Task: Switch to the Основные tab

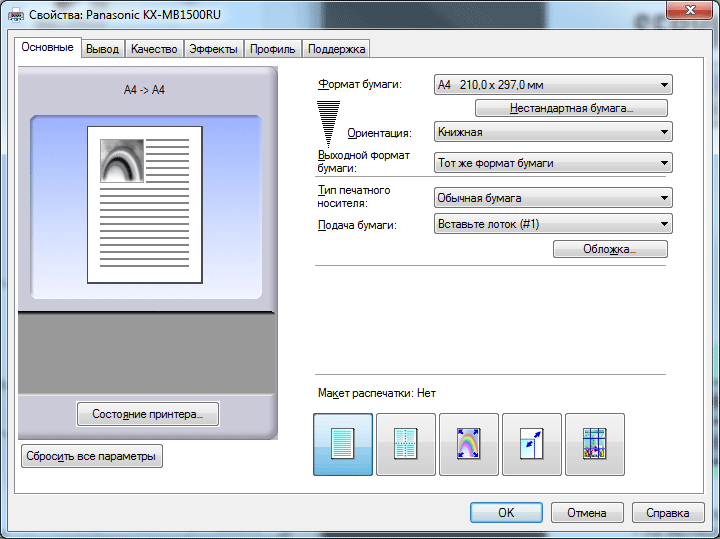Action: tap(47, 47)
